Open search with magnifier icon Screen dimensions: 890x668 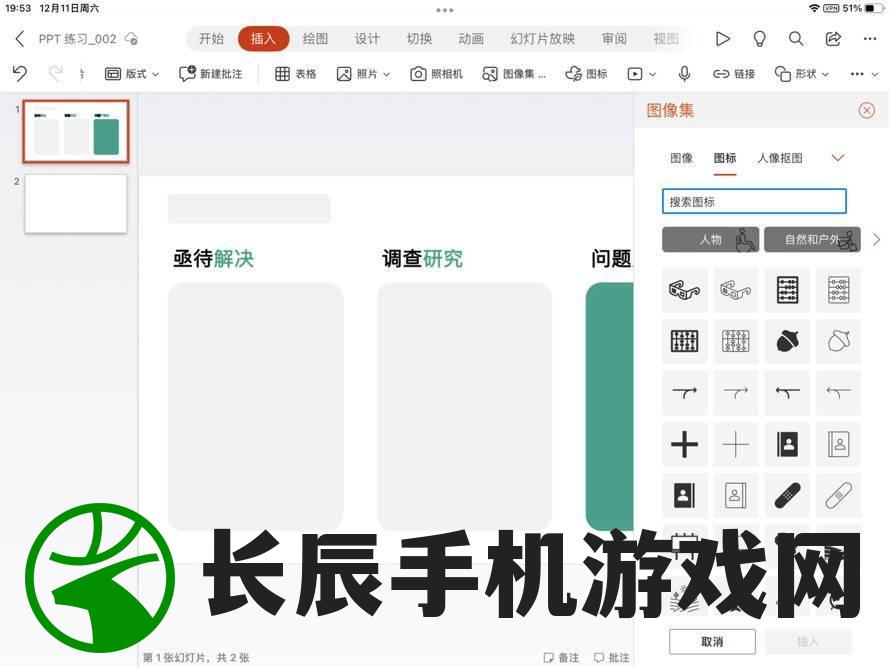(796, 39)
